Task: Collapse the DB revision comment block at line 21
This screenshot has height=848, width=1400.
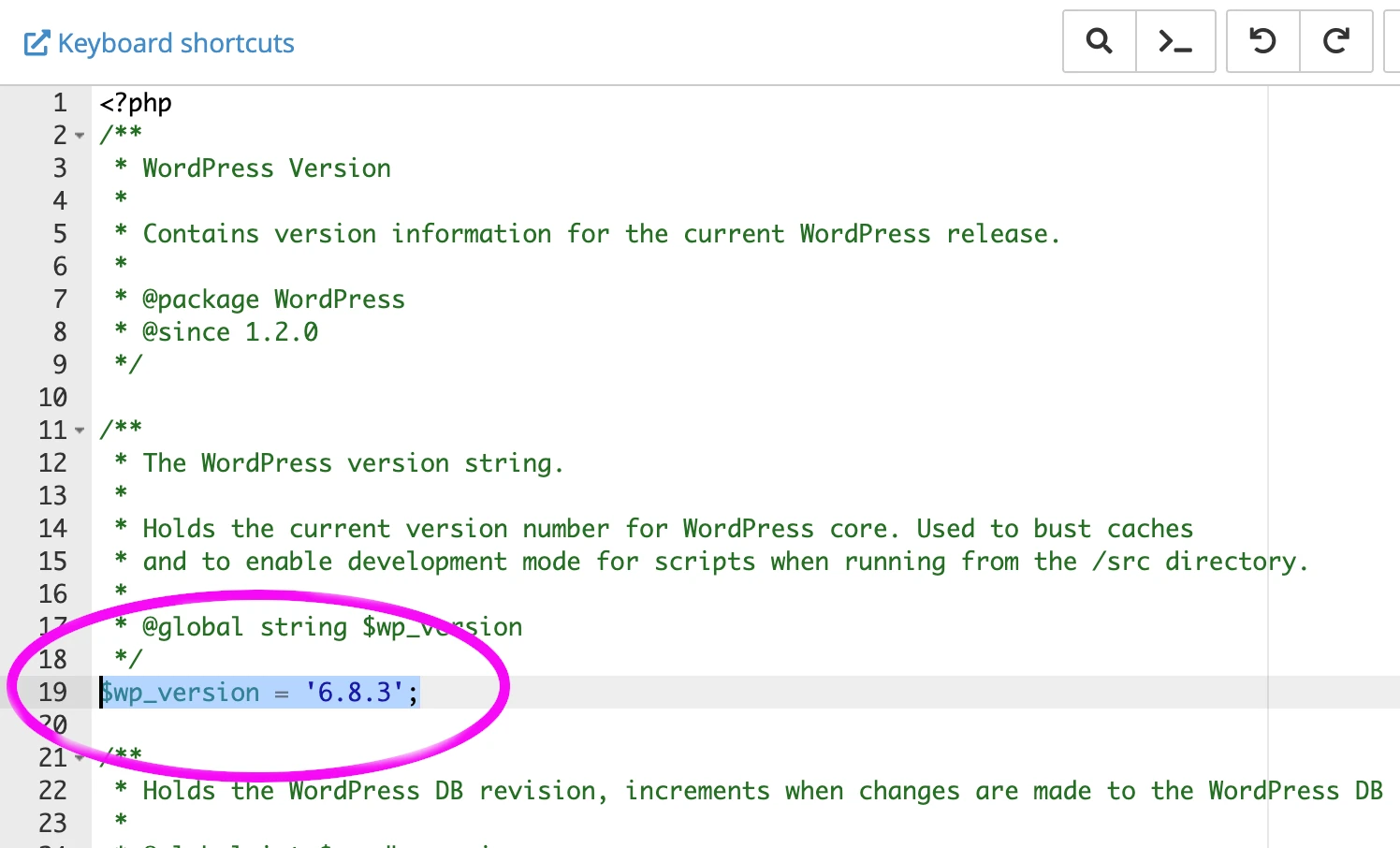Action: pos(79,758)
